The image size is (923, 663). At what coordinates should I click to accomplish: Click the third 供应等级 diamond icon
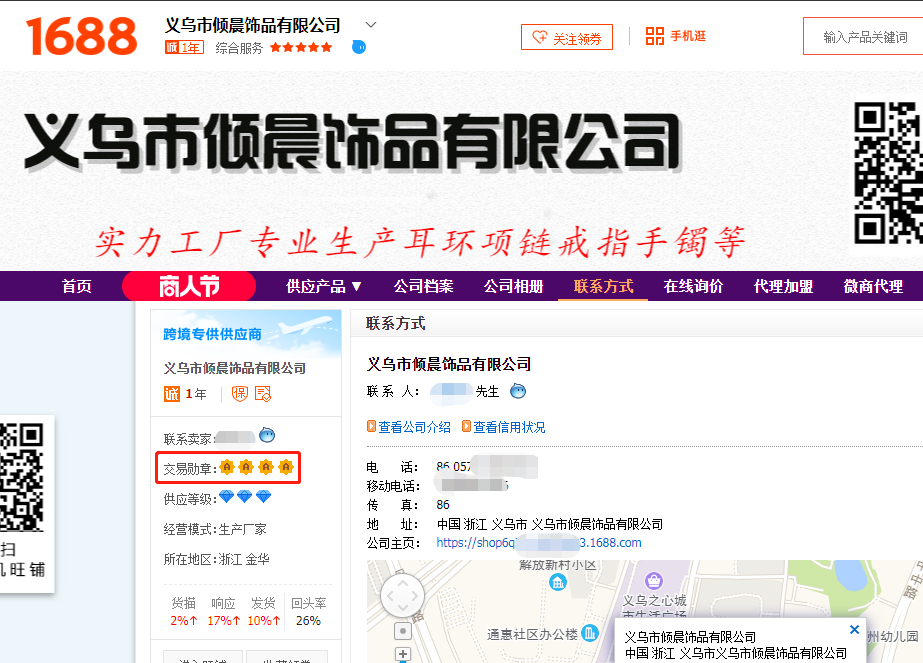[x=264, y=497]
